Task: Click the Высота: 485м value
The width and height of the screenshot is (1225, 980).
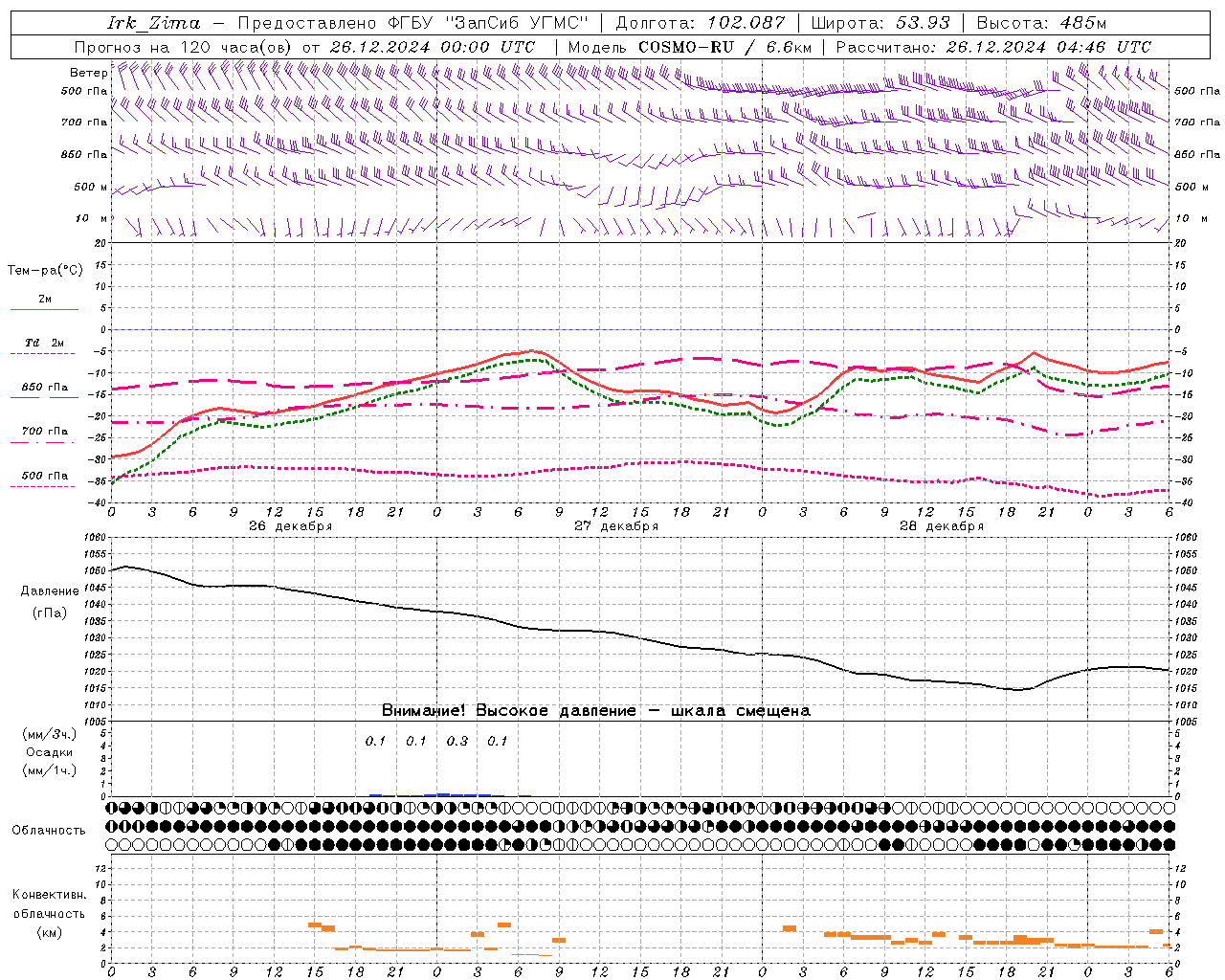Action: click(1041, 23)
